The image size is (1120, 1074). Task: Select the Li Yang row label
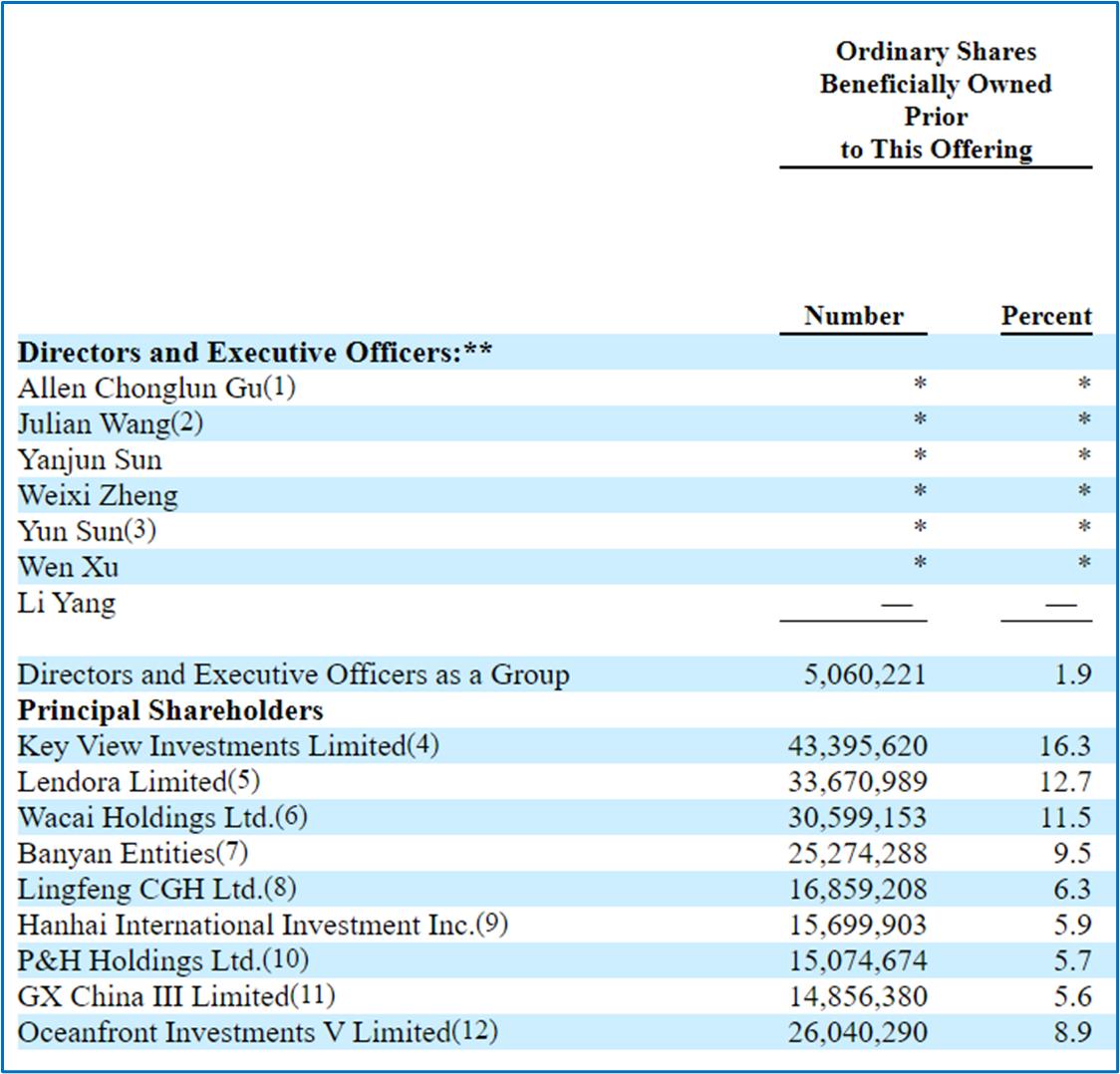(66, 603)
